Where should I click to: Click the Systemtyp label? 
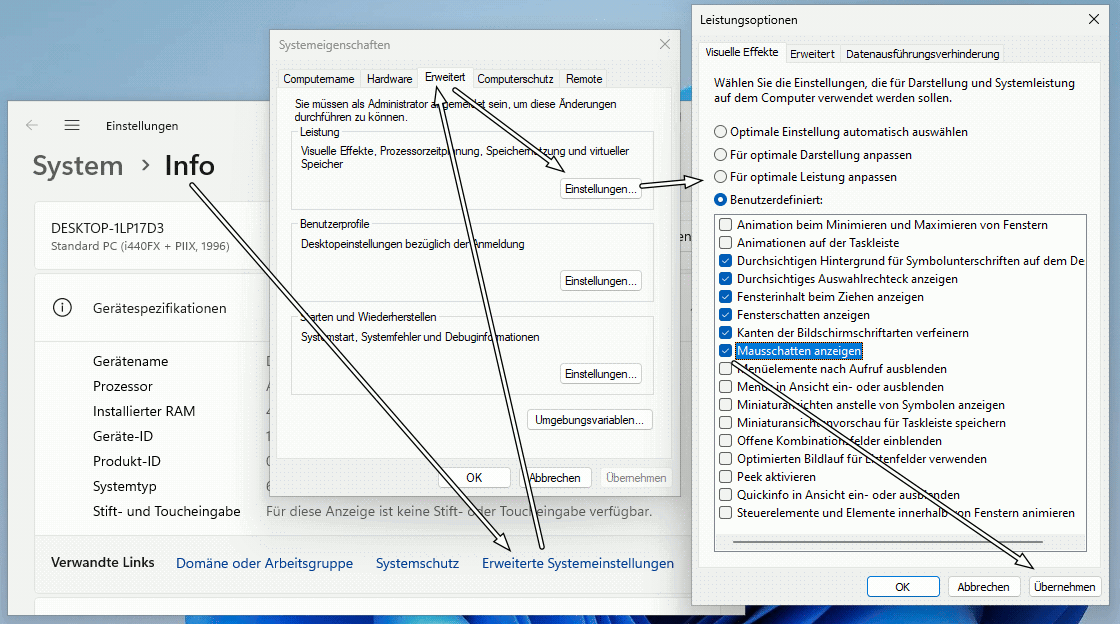(x=124, y=486)
